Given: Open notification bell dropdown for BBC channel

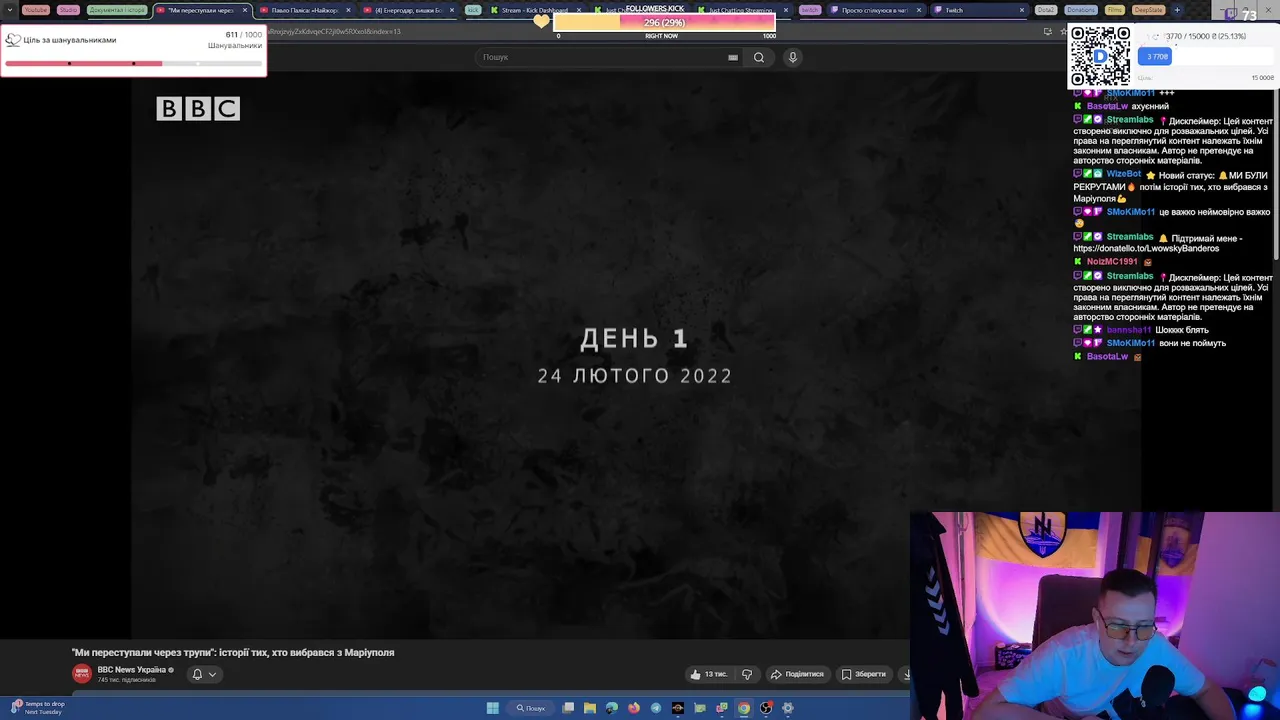Looking at the screenshot, I should click(203, 674).
